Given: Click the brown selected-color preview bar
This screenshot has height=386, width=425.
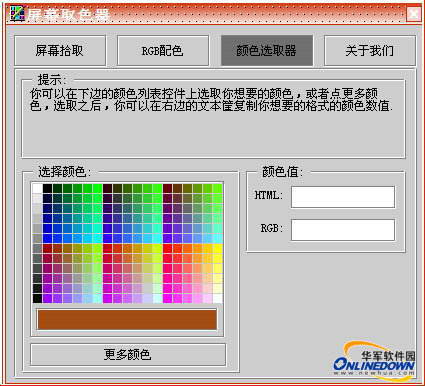Looking at the screenshot, I should (127, 319).
